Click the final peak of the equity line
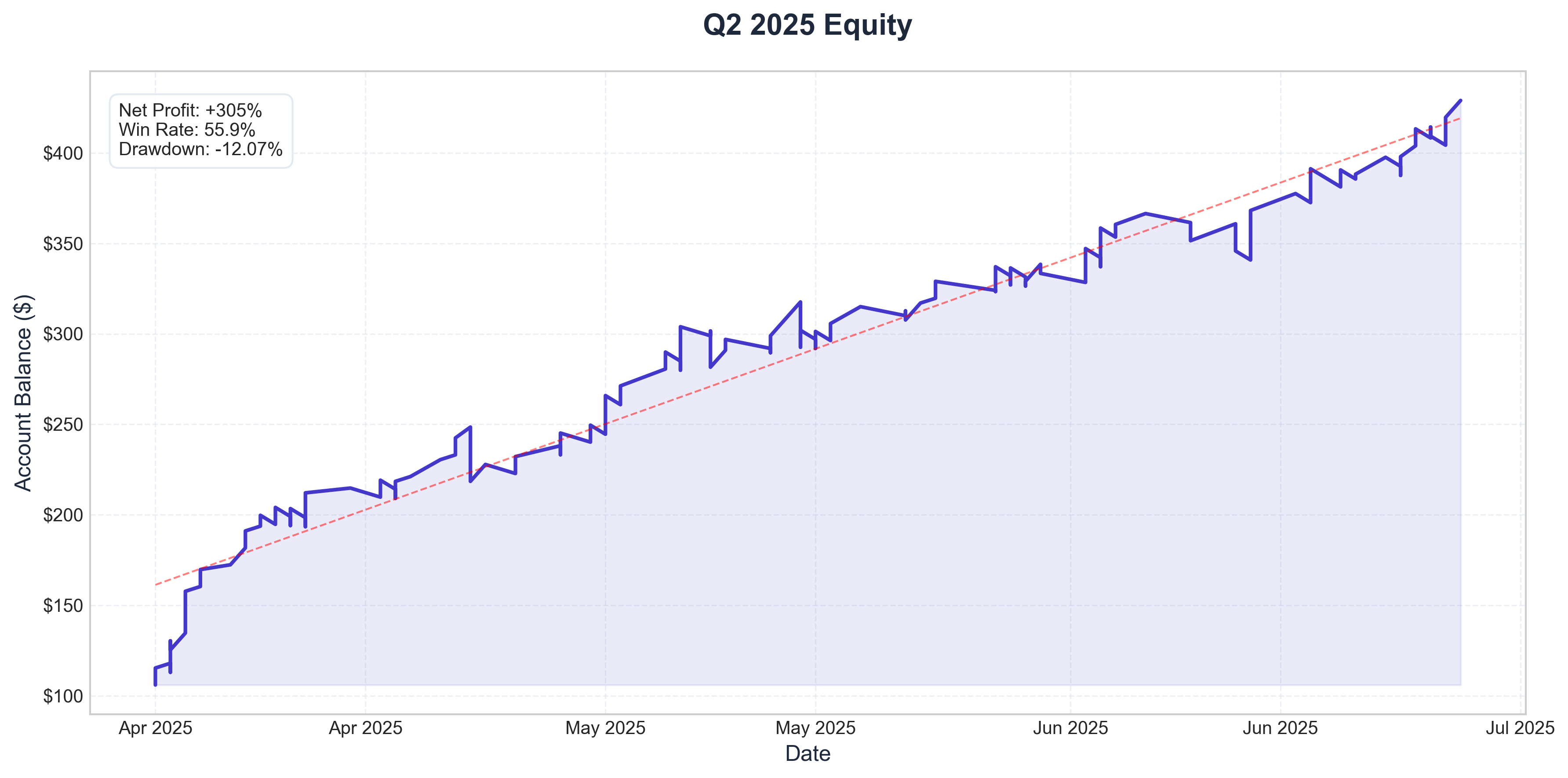The width and height of the screenshot is (1568, 778). point(1460,101)
